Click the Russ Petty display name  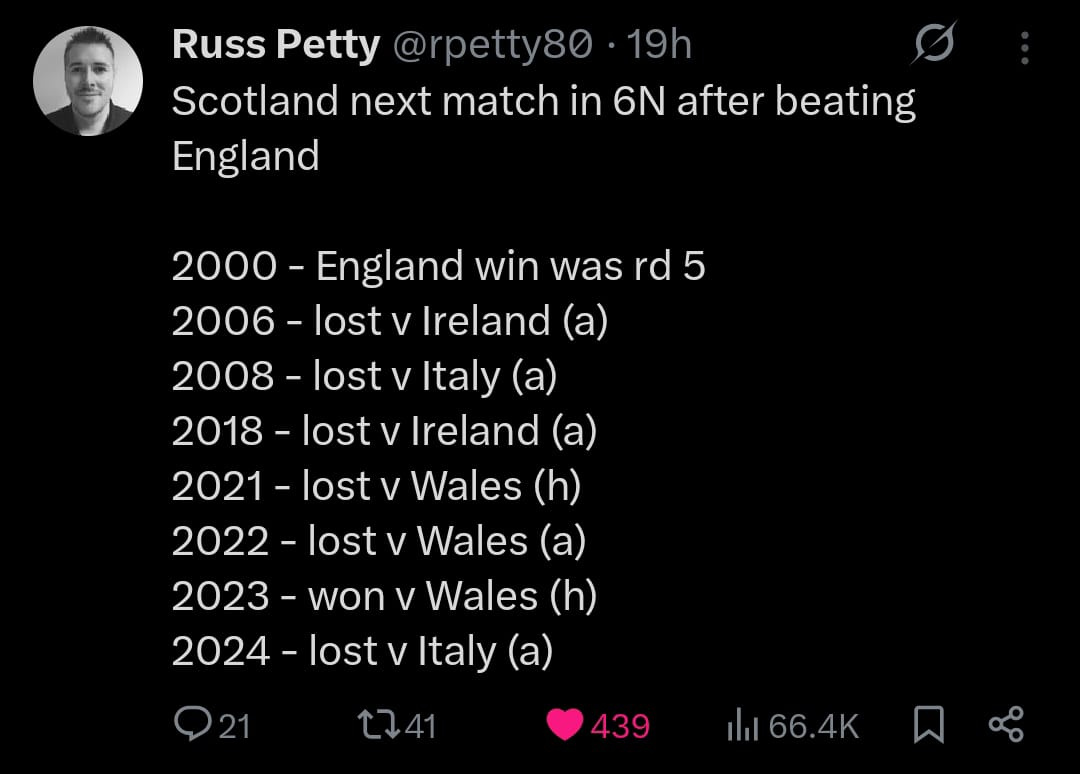[275, 44]
